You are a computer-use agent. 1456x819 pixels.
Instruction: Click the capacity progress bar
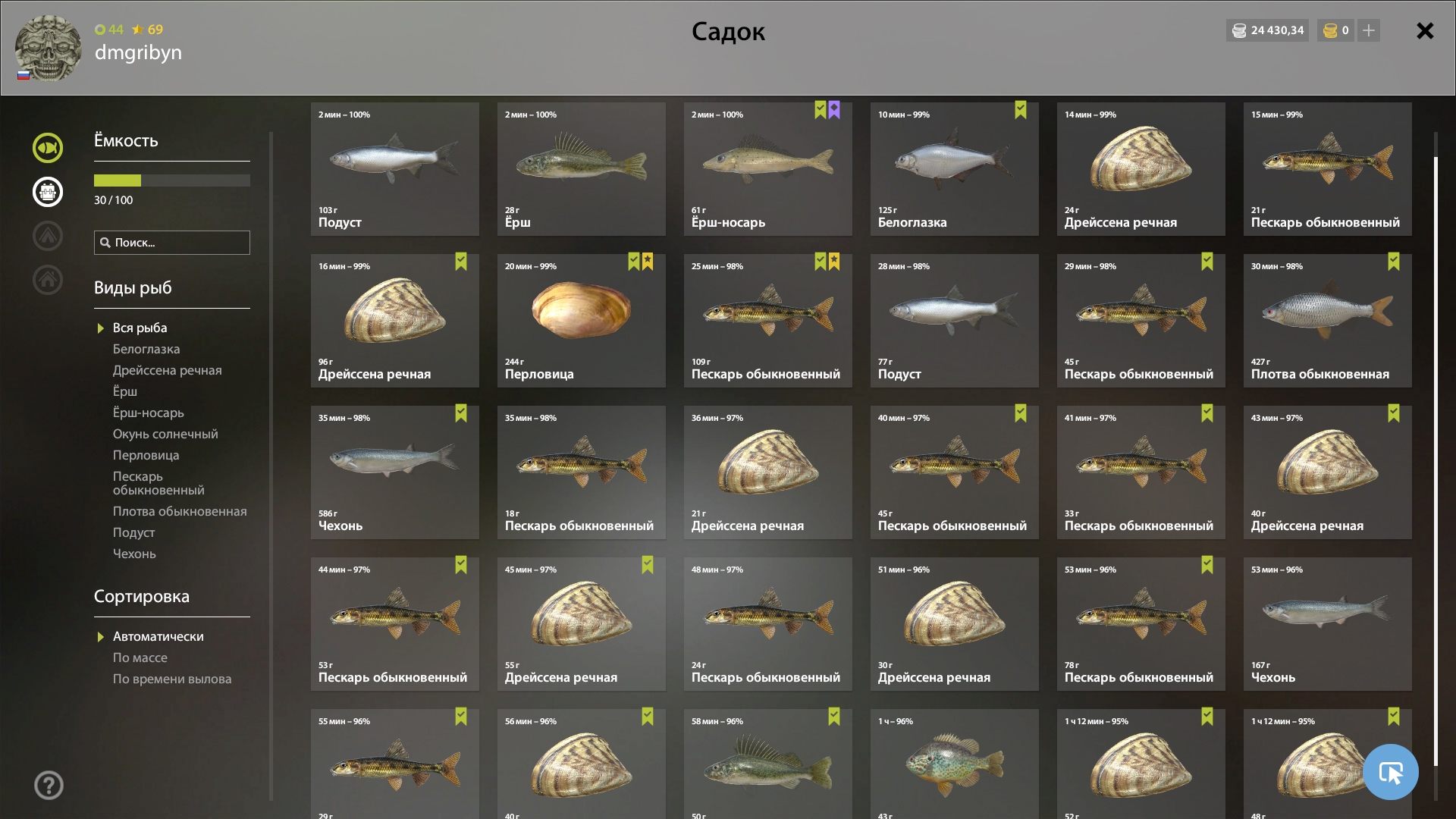[x=171, y=180]
